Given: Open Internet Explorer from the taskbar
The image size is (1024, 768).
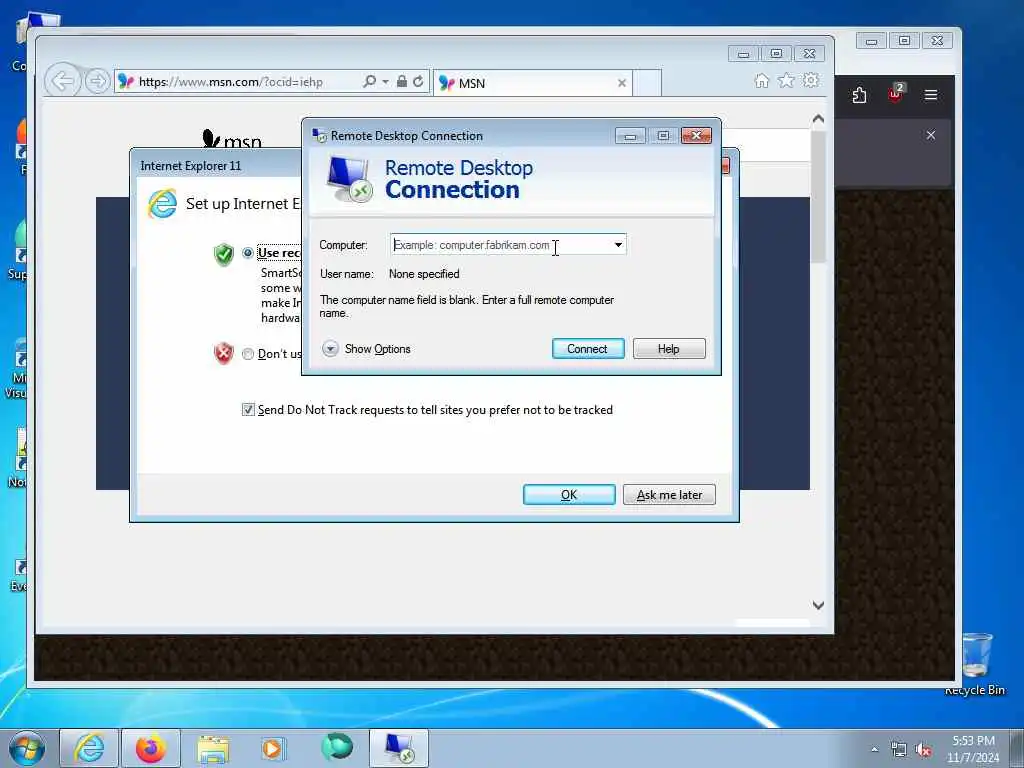Looking at the screenshot, I should click(89, 748).
